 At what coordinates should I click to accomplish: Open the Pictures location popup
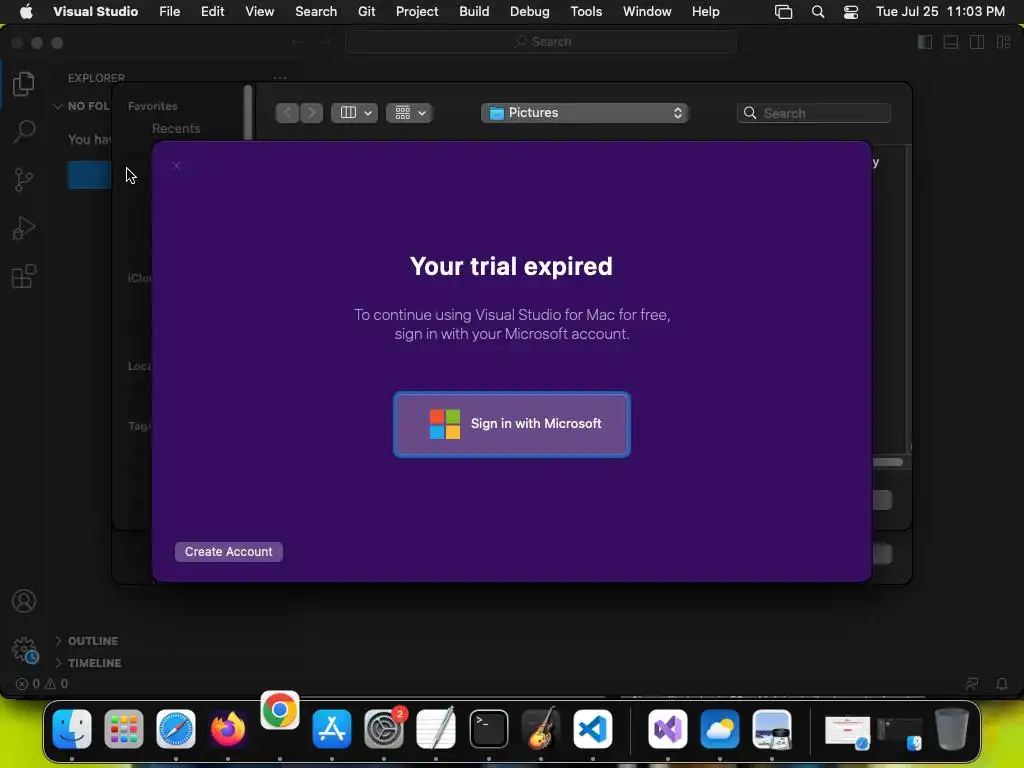584,113
